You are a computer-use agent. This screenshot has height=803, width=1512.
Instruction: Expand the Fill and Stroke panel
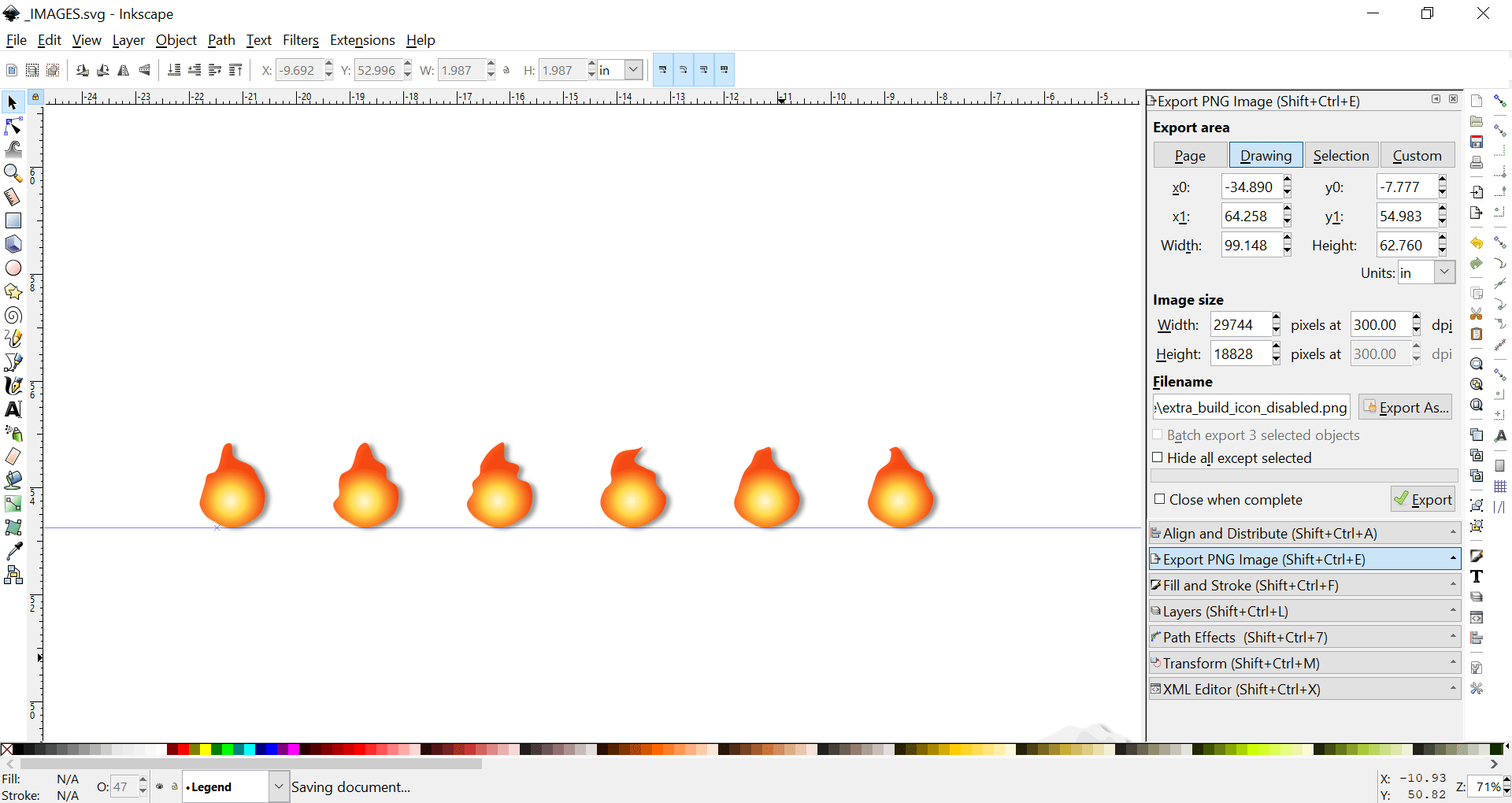(x=1452, y=585)
